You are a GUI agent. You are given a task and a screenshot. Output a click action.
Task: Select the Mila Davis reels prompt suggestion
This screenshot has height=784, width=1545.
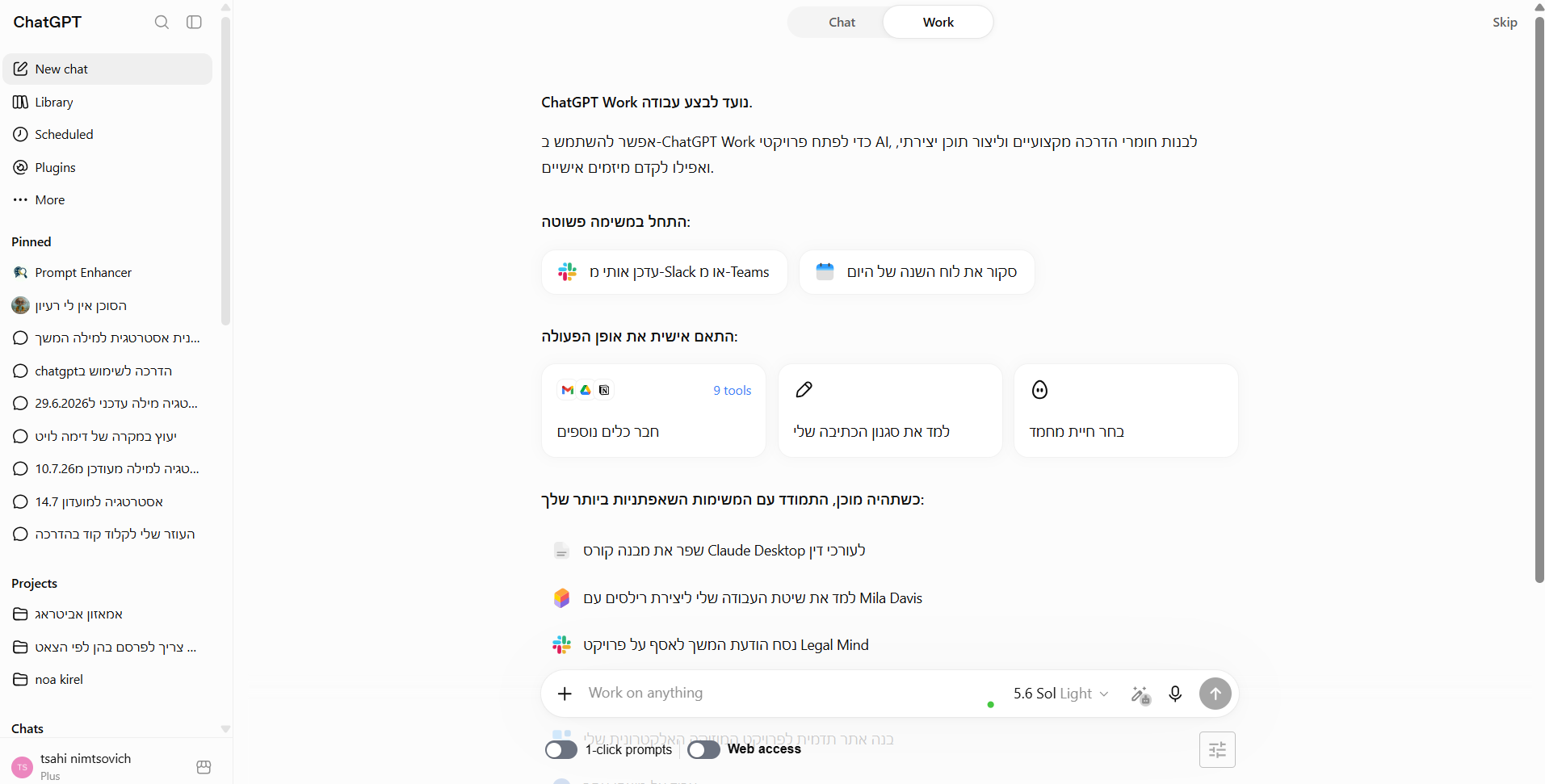[x=753, y=598]
